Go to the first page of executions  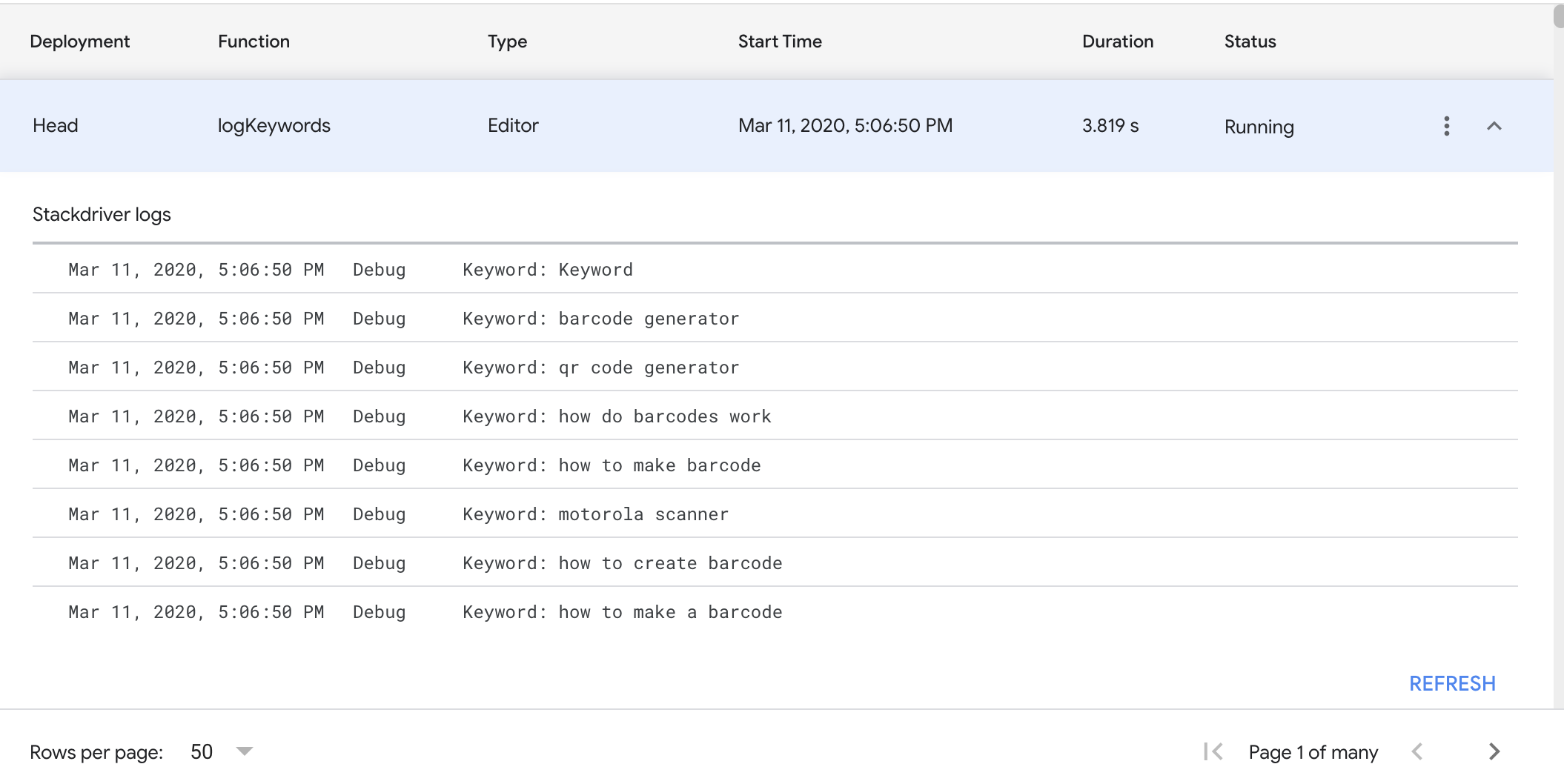pyautogui.click(x=1213, y=751)
